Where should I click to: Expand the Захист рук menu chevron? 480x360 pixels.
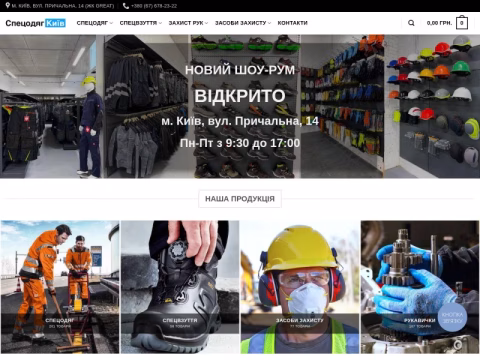coord(207,23)
